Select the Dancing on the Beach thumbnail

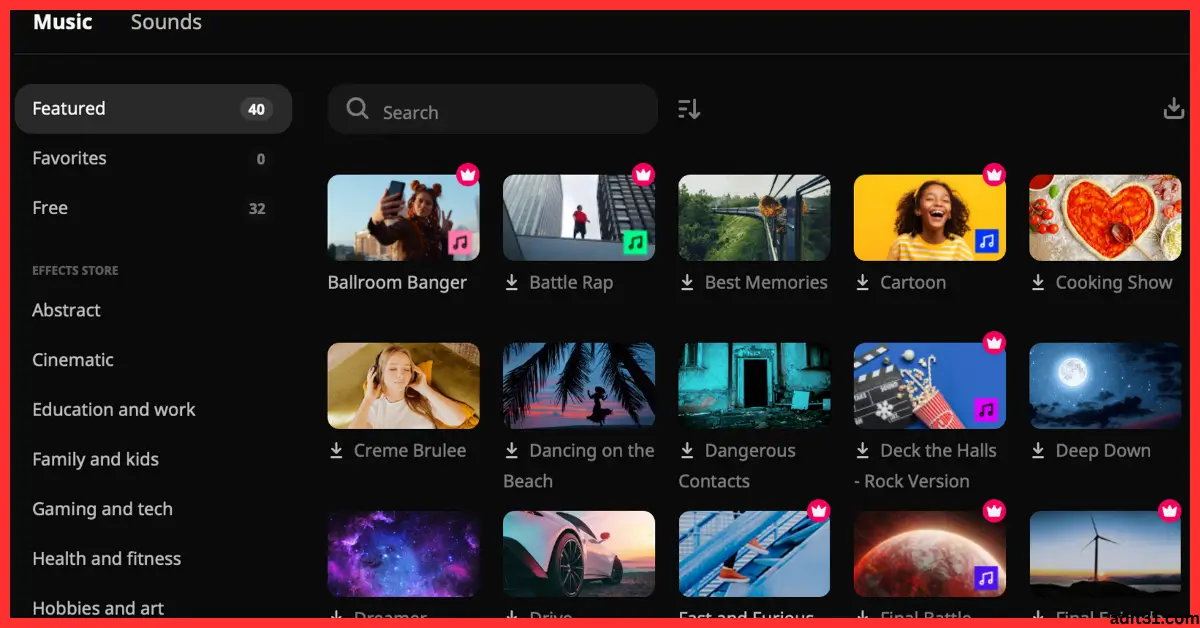tap(579, 386)
